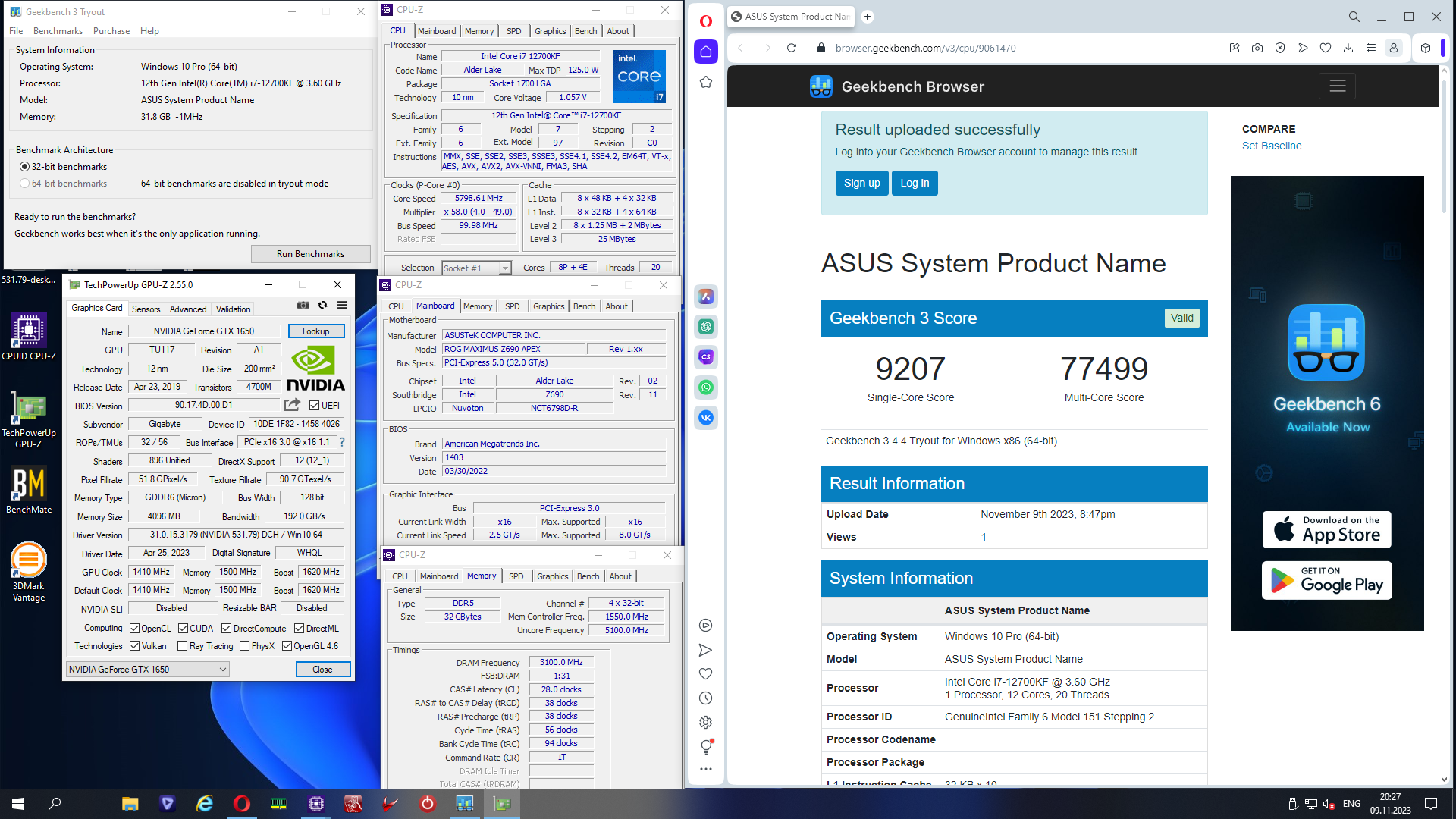Viewport: 1456px width, 819px height.
Task: Open SPD tab in the Mainboard CPU-Z window
Action: 513,306
